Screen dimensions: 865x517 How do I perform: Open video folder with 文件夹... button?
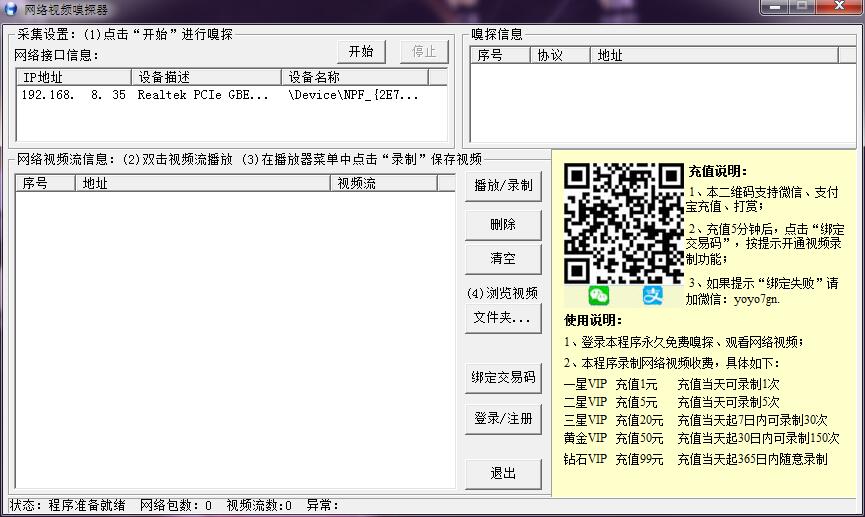[x=503, y=318]
